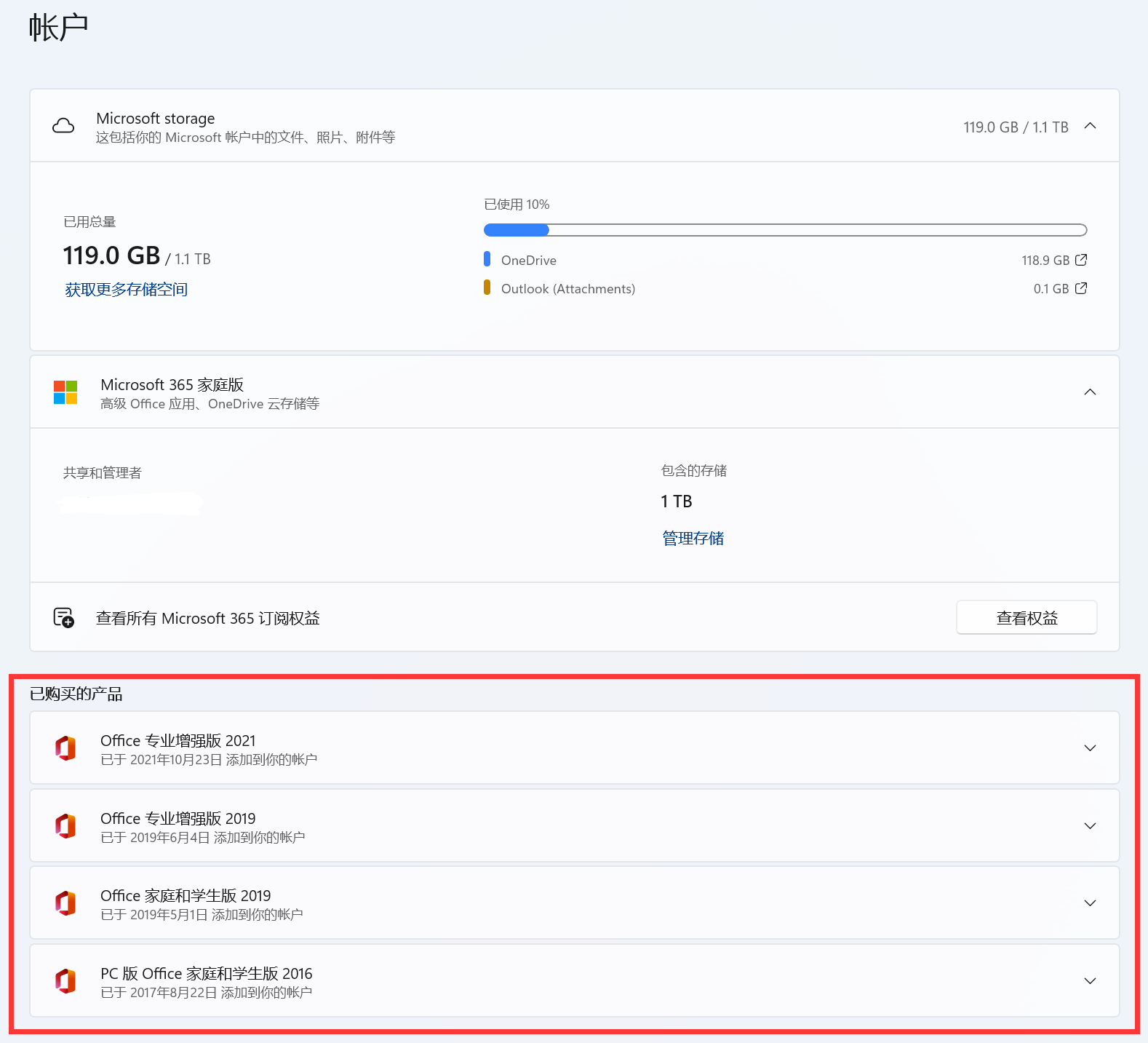Click the 高级 Office 应用、OneDrive 云存储等 subtitle

(210, 404)
